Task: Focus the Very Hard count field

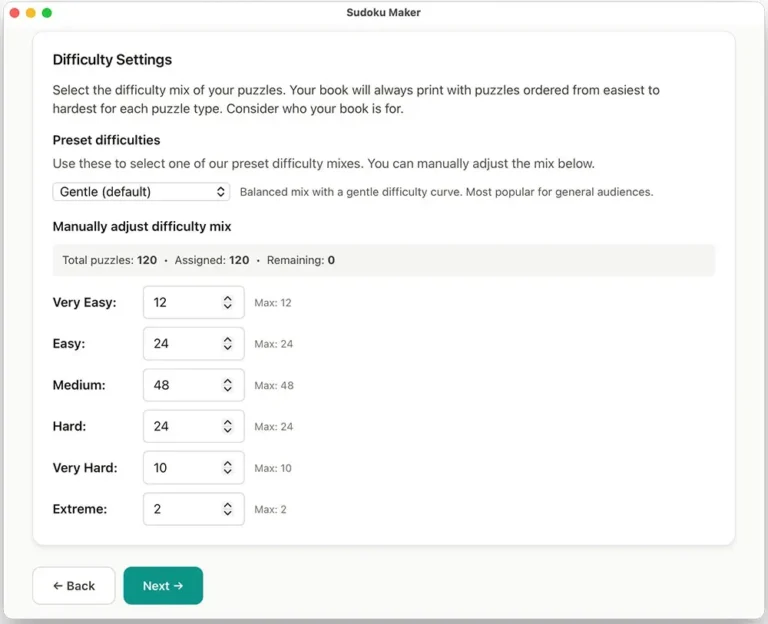Action: click(181, 468)
